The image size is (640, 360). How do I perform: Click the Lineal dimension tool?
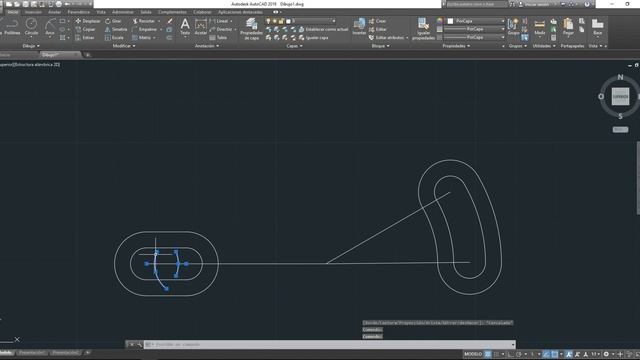tap(219, 21)
